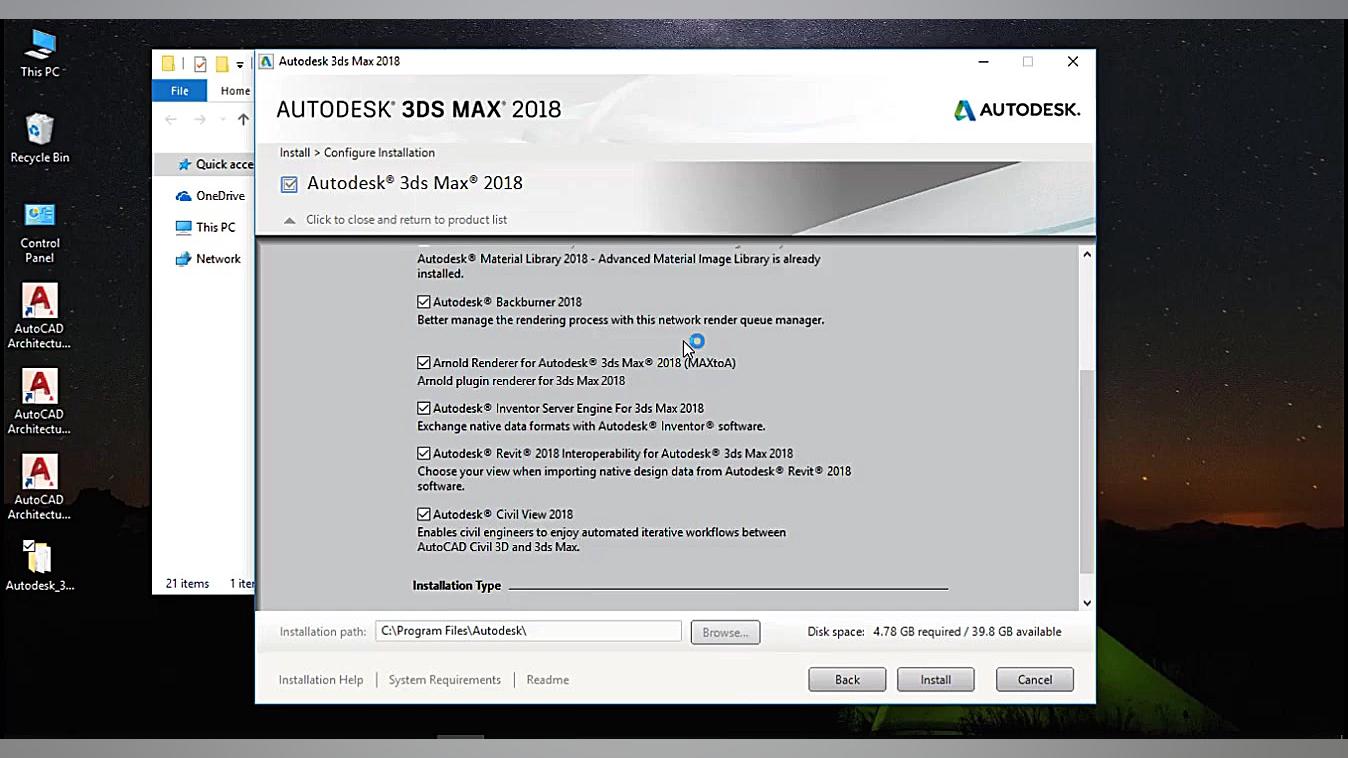The height and width of the screenshot is (758, 1348).
Task: Select the second AutoCAD Architecture desktop shortcut
Action: (39, 402)
